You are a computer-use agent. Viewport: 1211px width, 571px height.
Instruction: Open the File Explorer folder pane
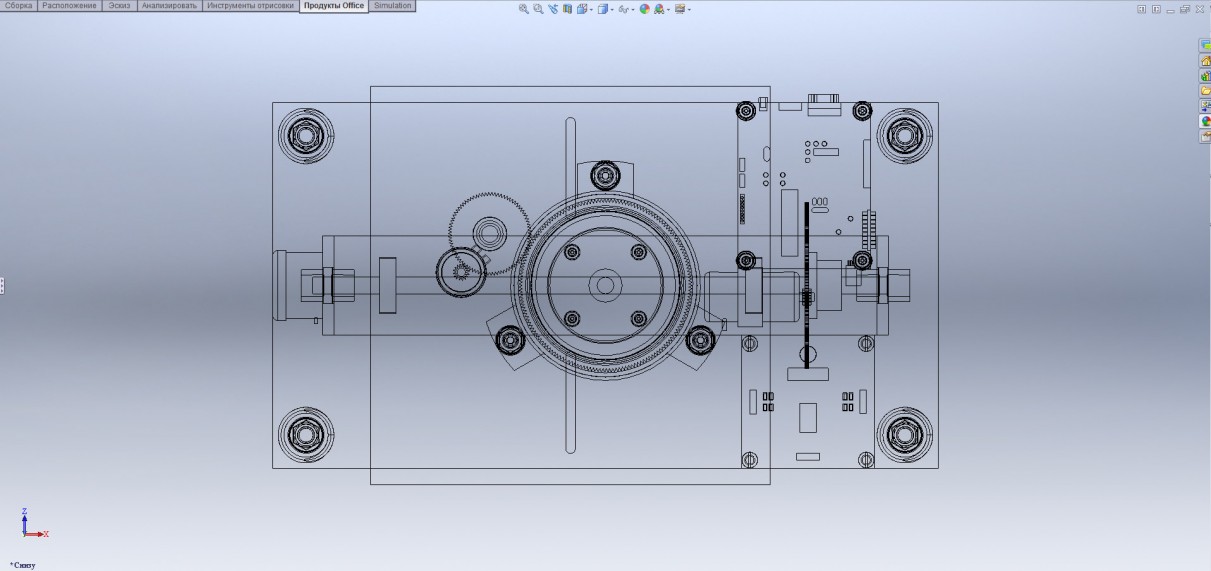pyautogui.click(x=1205, y=91)
